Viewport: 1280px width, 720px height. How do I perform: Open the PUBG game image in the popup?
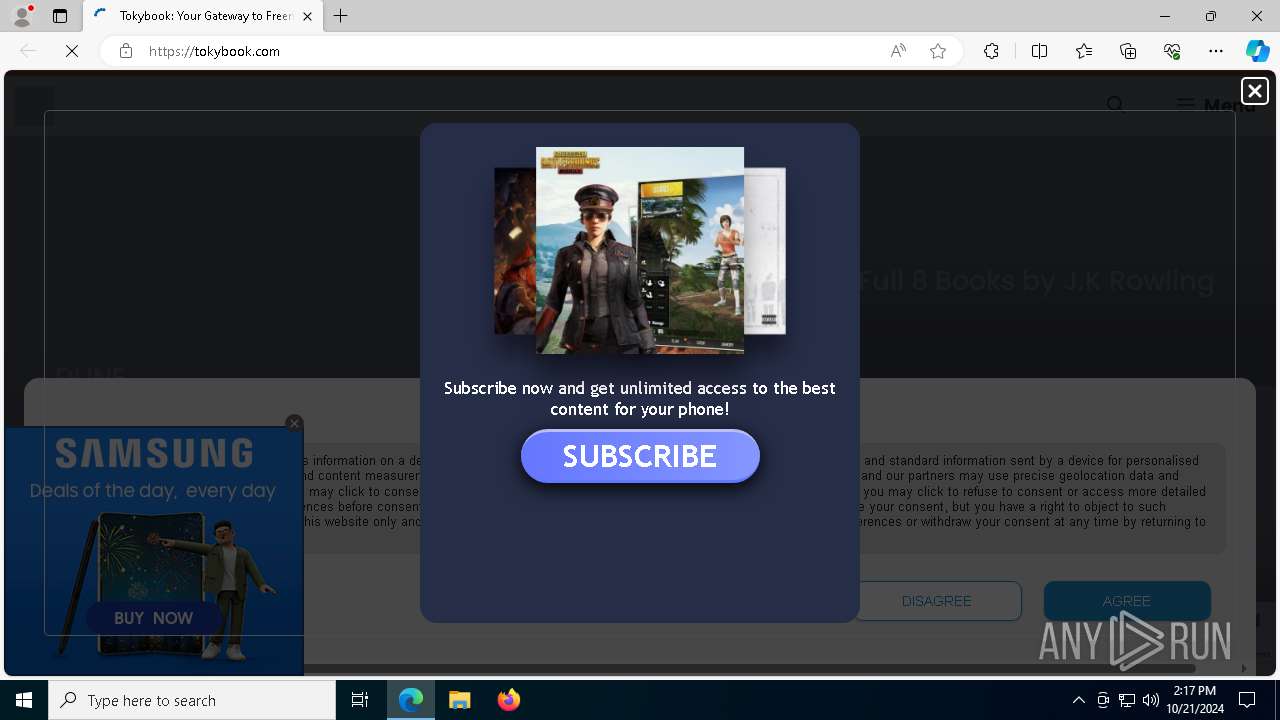(640, 250)
